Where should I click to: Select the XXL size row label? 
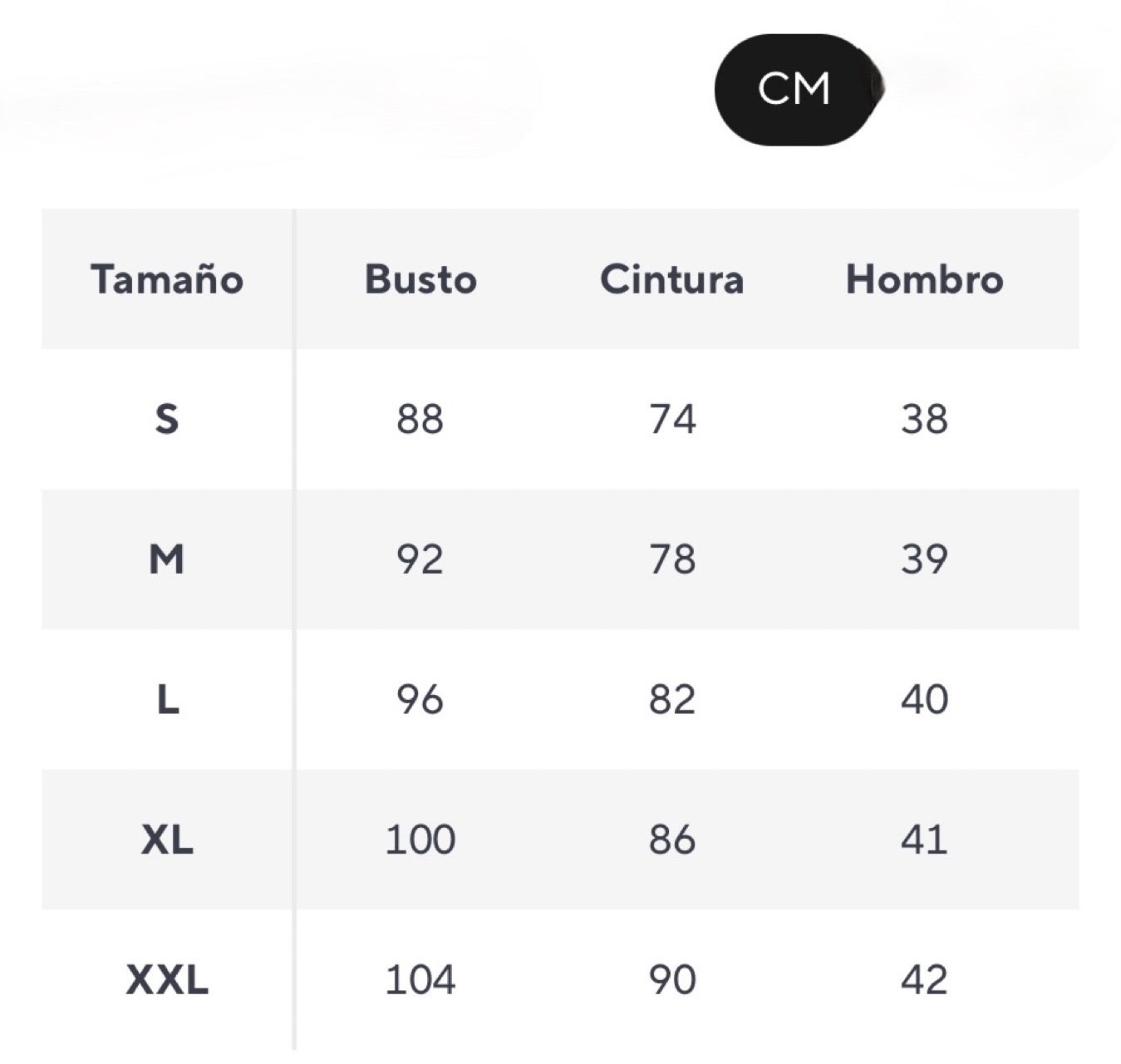(x=167, y=979)
